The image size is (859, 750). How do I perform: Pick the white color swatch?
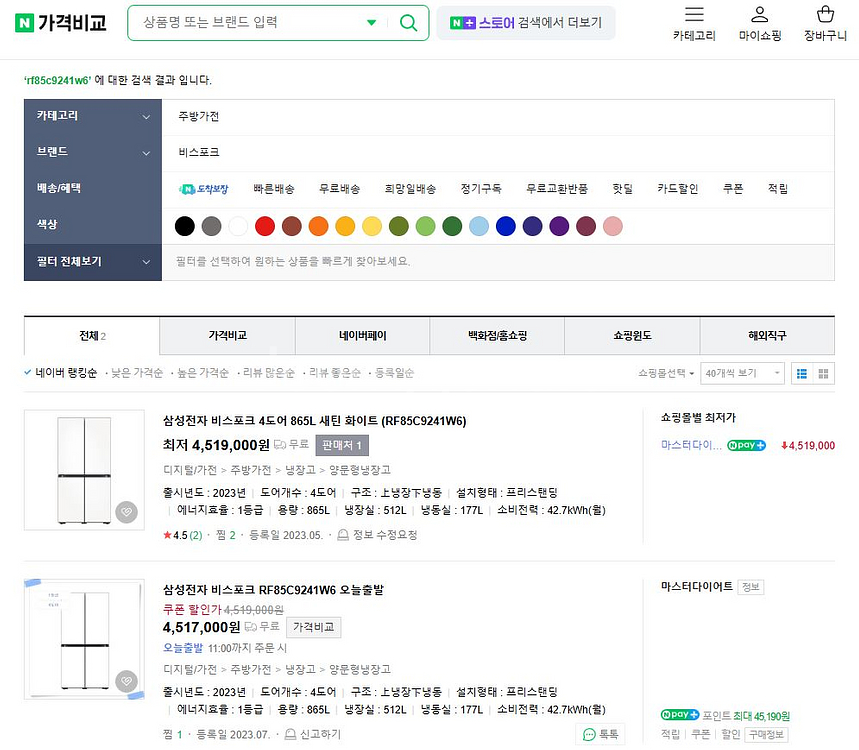point(238,226)
